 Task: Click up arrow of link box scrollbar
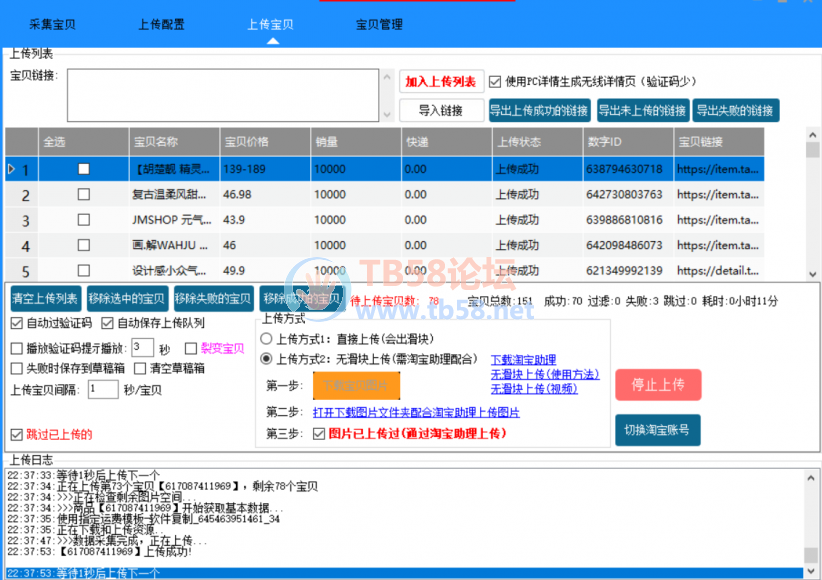point(387,77)
